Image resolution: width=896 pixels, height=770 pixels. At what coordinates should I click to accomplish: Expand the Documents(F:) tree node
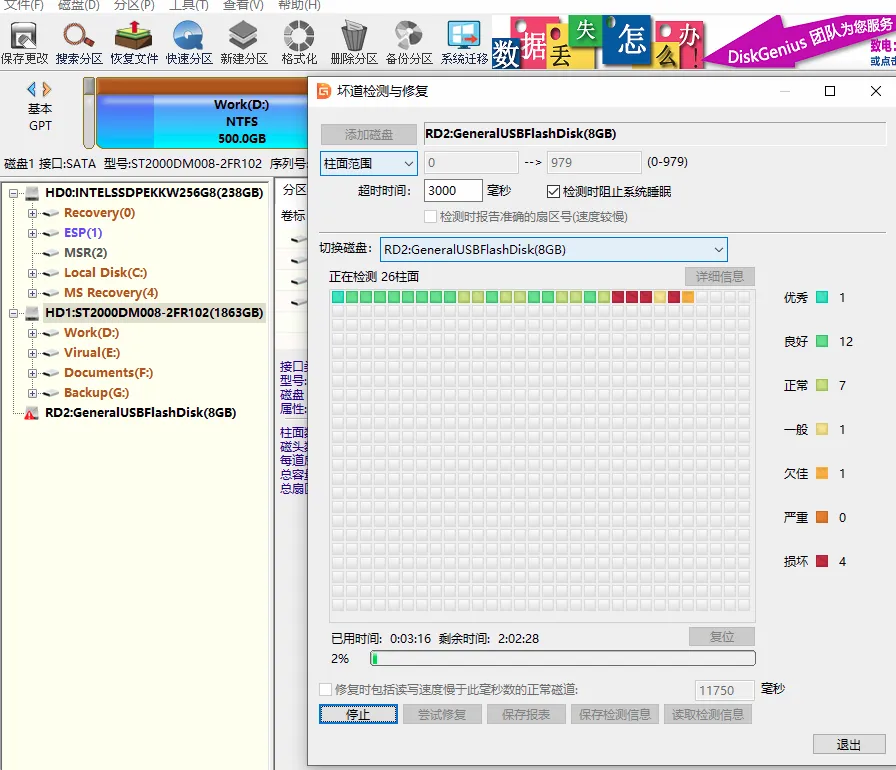click(x=33, y=373)
